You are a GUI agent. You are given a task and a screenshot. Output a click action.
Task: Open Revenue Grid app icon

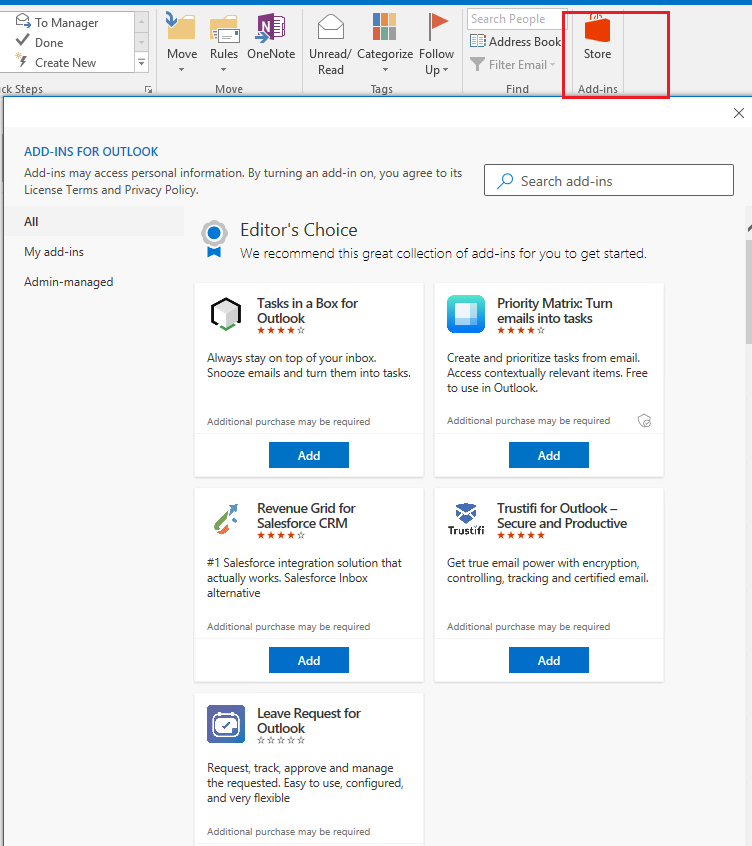tap(225, 518)
